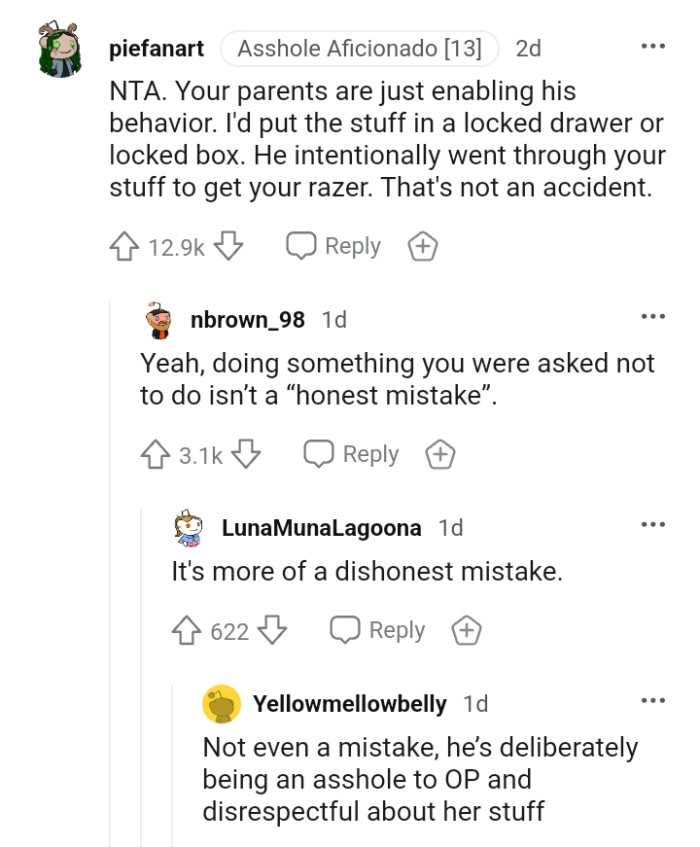This screenshot has height=847, width=700.
Task: Give an award to LunaMunaLagoona's comment
Action: 464,630
